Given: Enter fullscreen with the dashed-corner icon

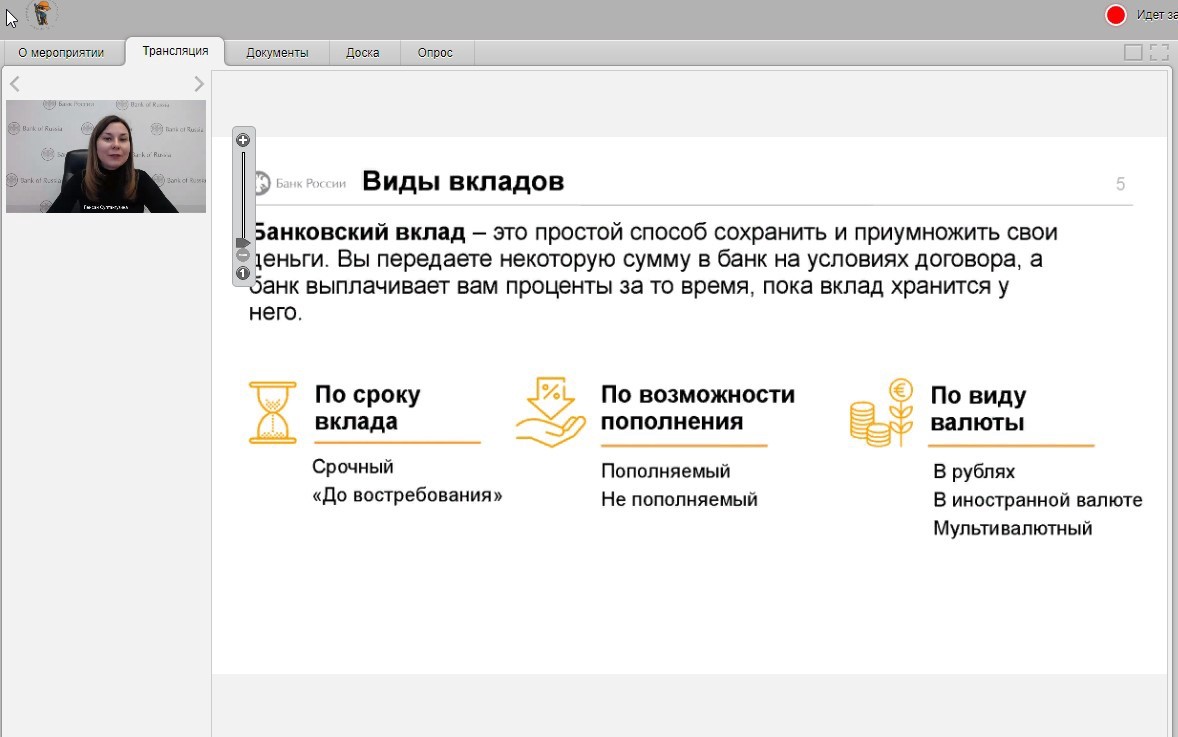Looking at the screenshot, I should pyautogui.click(x=1159, y=53).
